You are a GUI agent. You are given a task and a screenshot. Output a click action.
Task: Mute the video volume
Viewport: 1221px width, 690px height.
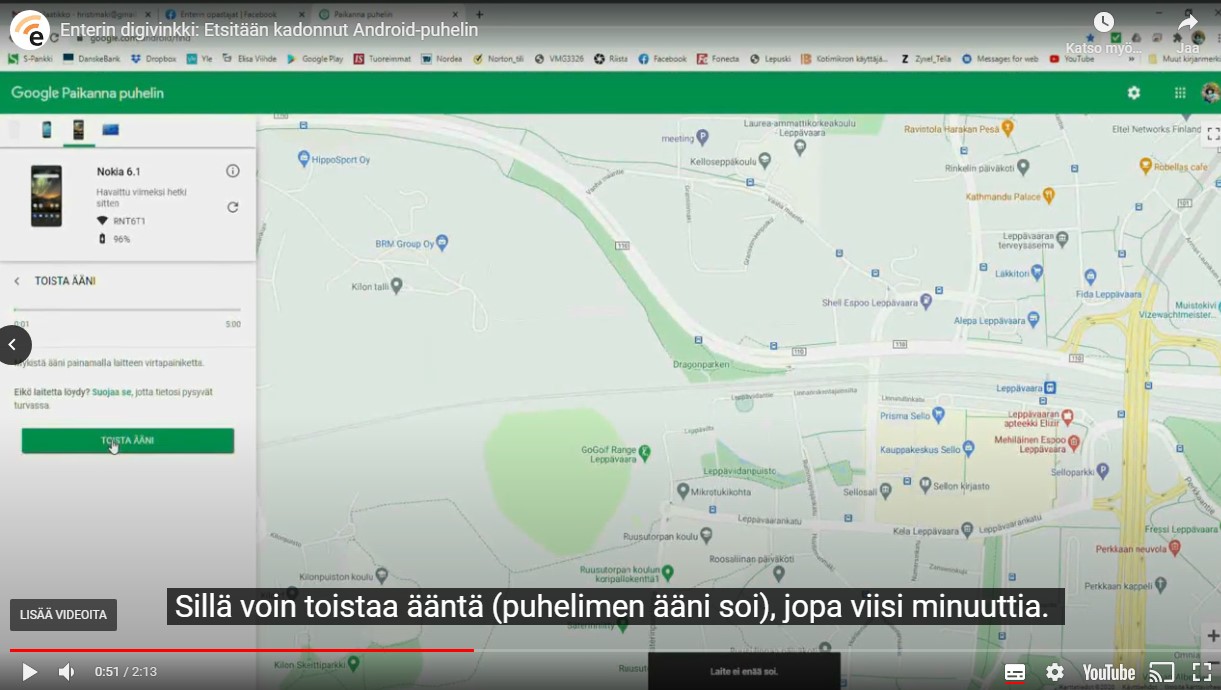pos(66,672)
